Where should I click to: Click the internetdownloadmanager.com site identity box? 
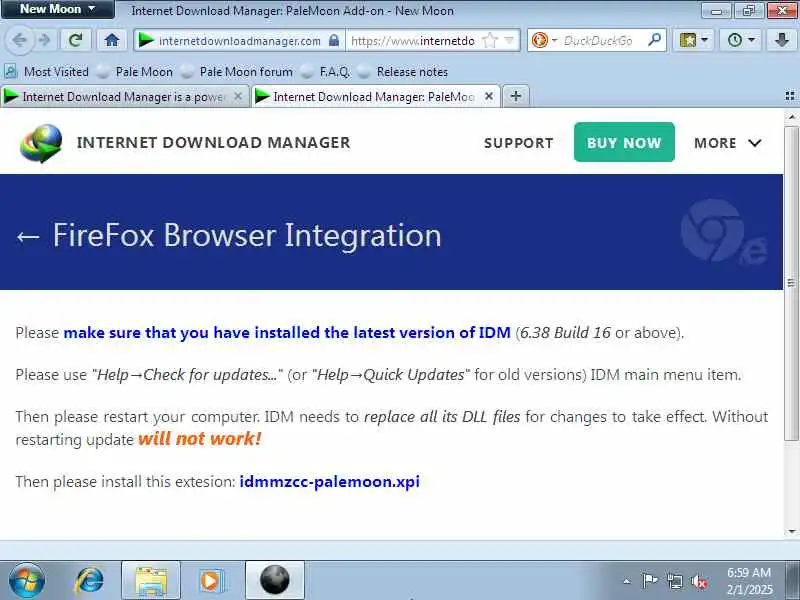point(240,40)
